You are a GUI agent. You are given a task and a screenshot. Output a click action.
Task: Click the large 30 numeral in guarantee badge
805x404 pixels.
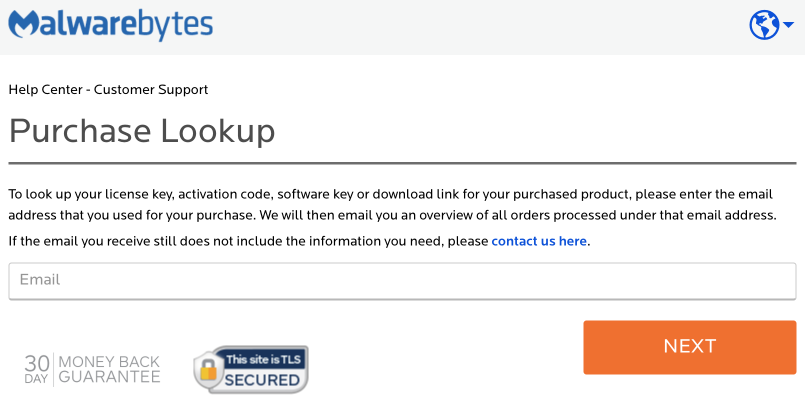(x=37, y=363)
